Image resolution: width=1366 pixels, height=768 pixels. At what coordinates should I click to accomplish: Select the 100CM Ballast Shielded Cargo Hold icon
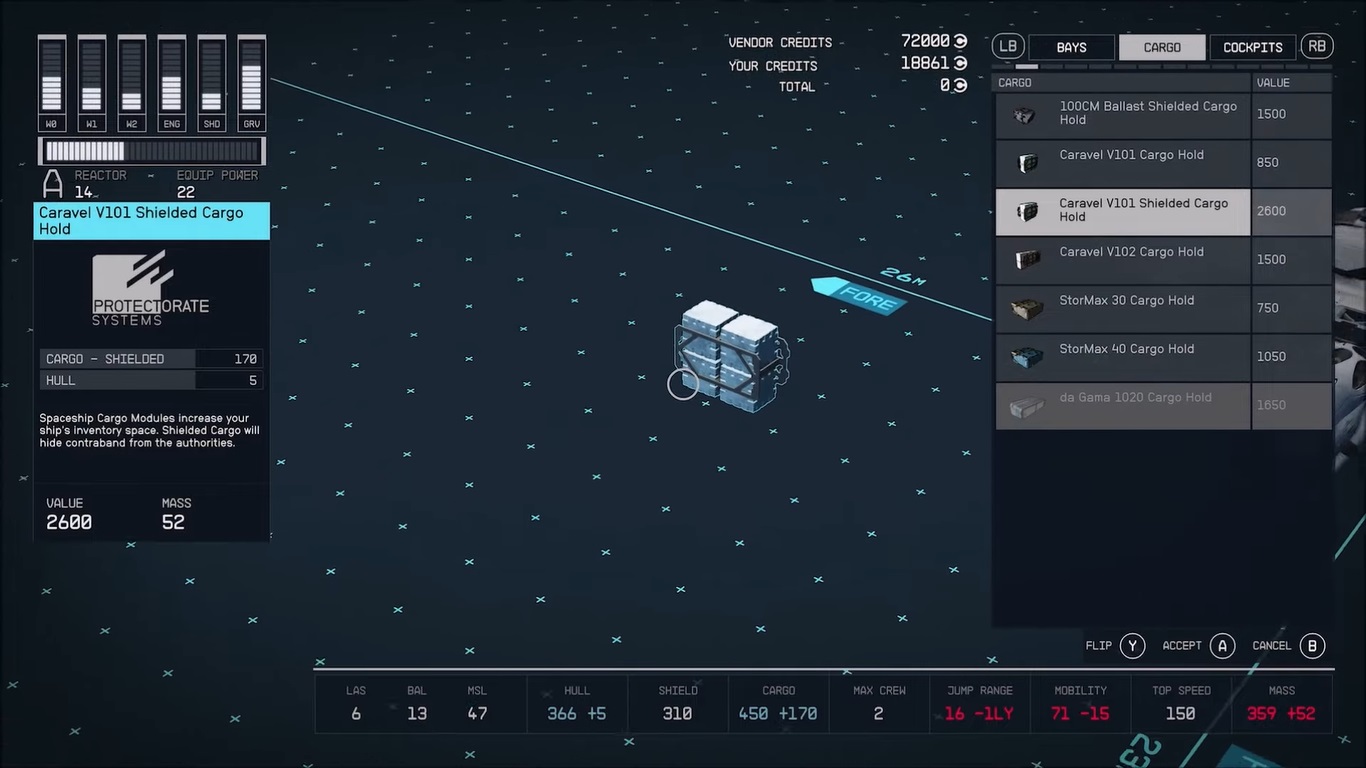coord(1025,115)
